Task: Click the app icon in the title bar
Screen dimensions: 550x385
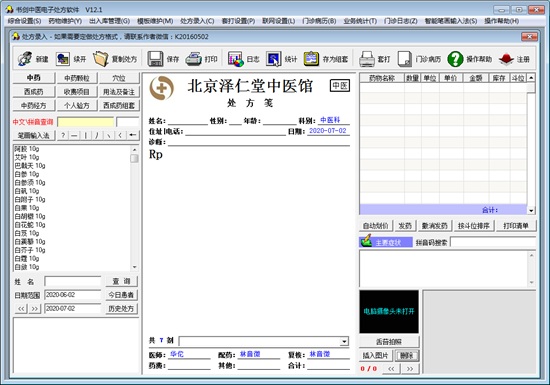Action: tap(9, 9)
